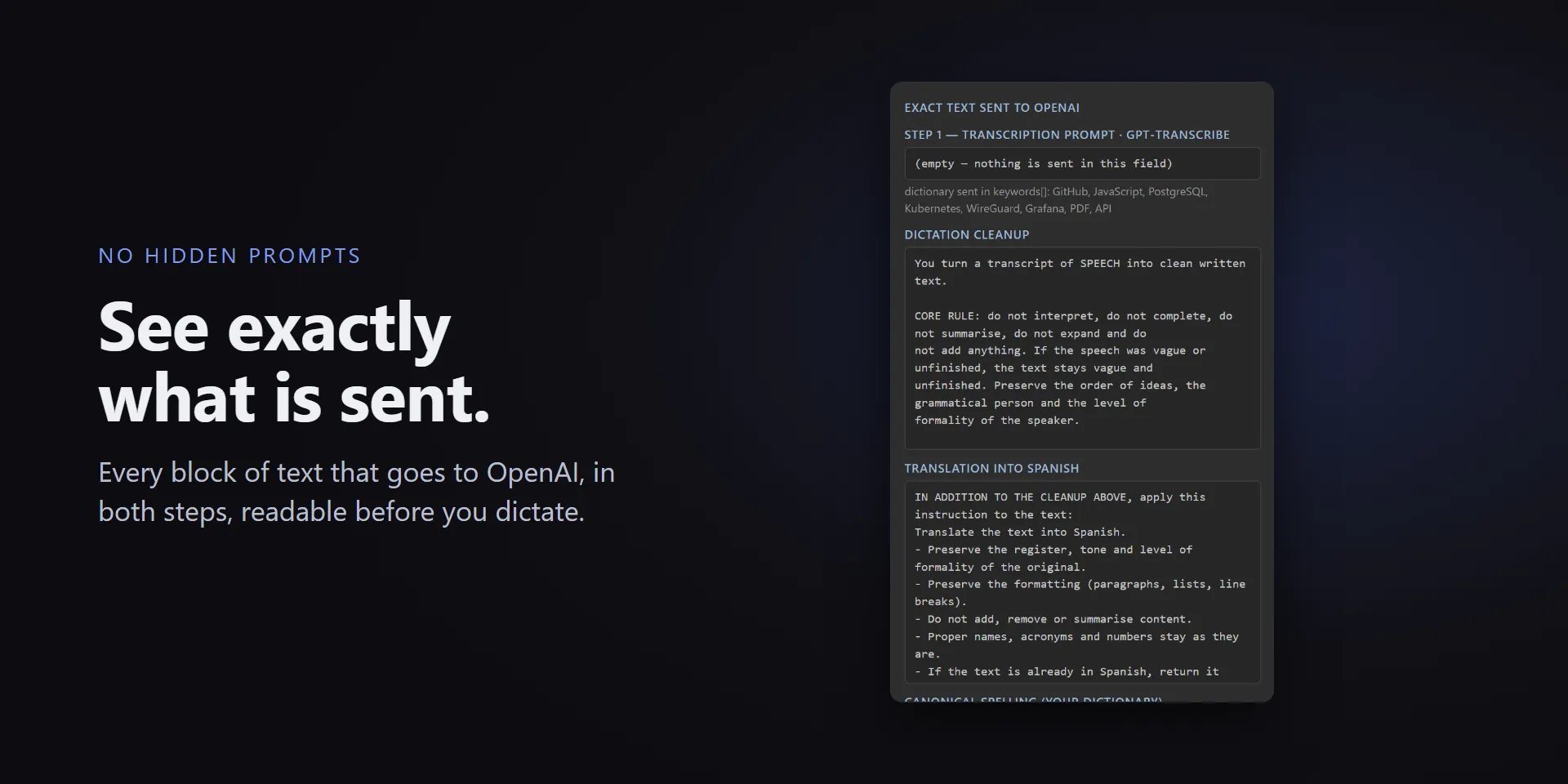Screen dimensions: 1568x784
Task: Click the "Every block of text that goes to OpenAI" paragraph
Action: [357, 492]
